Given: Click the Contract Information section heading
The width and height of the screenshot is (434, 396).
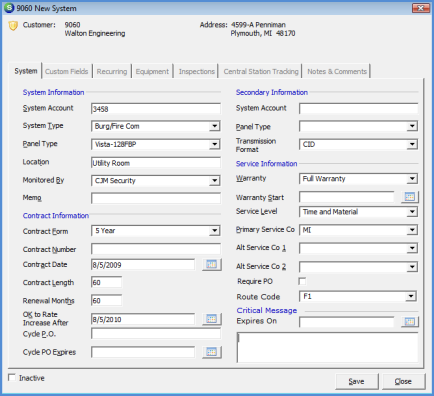Looking at the screenshot, I should click(56, 216).
